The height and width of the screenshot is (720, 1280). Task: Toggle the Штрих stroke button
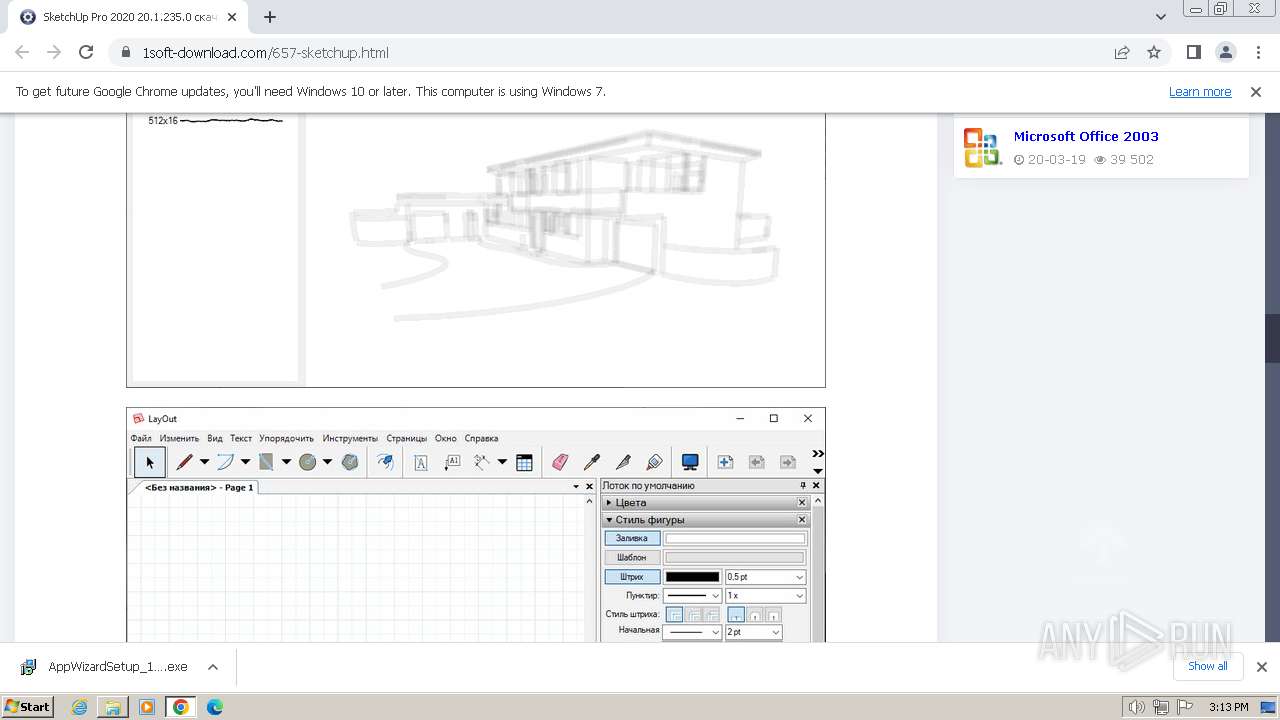pos(632,576)
